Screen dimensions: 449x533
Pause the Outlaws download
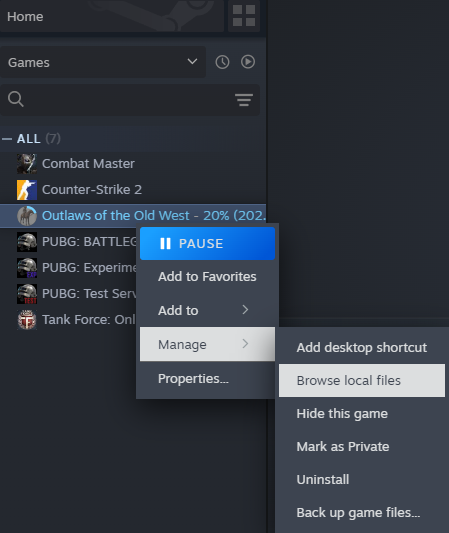point(207,243)
